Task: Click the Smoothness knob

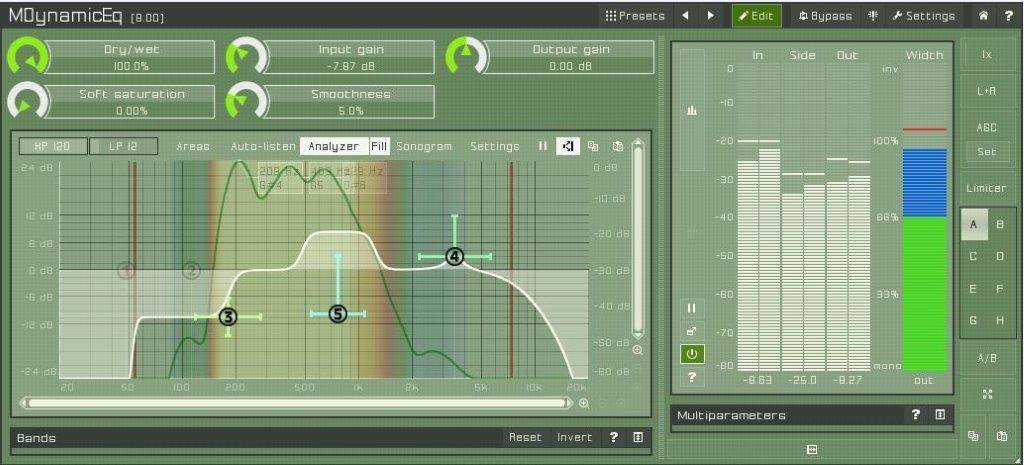Action: [x=246, y=102]
